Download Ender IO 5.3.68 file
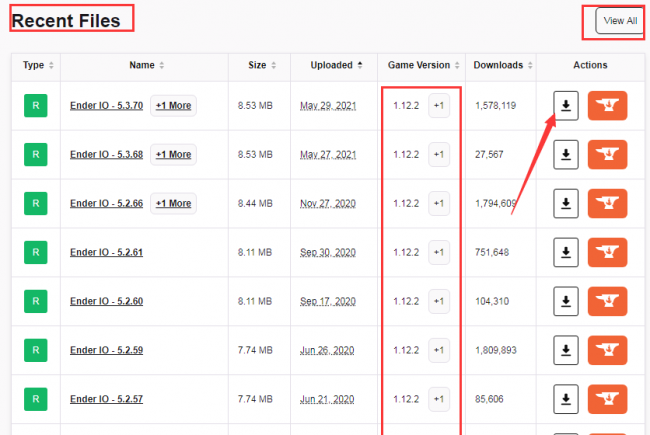Viewport: 650px width, 435px height. click(566, 155)
